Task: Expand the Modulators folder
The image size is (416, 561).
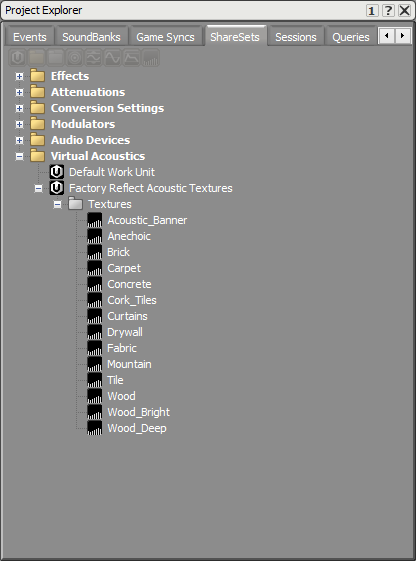Action: coord(19,125)
